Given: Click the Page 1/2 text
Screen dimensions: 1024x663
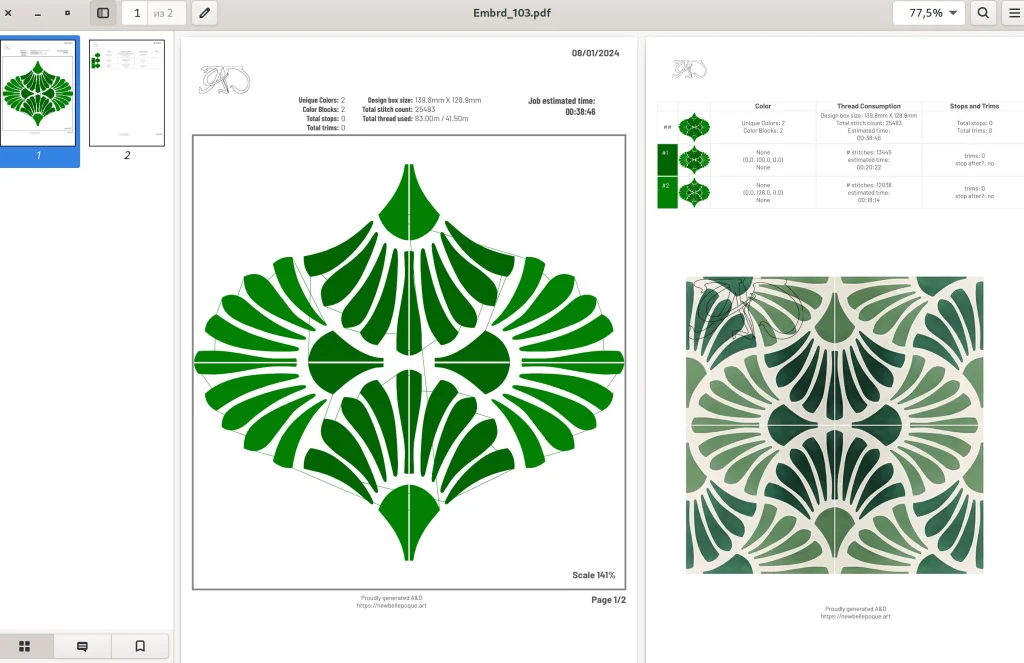Looking at the screenshot, I should tap(609, 600).
